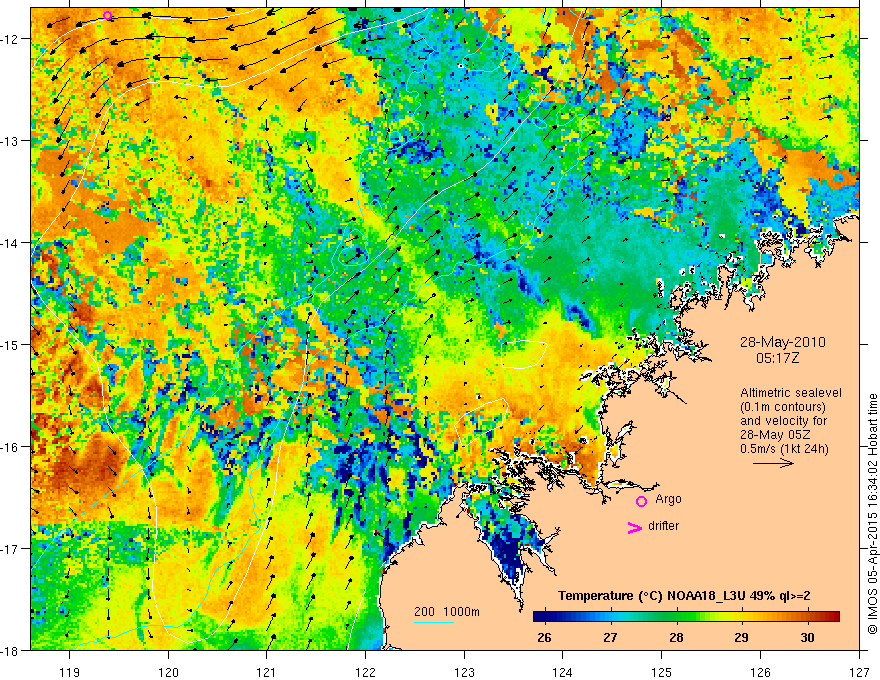The height and width of the screenshot is (680, 880).
Task: Click the closed white sealevel contour near 123.6E 15S
Action: coord(524,354)
